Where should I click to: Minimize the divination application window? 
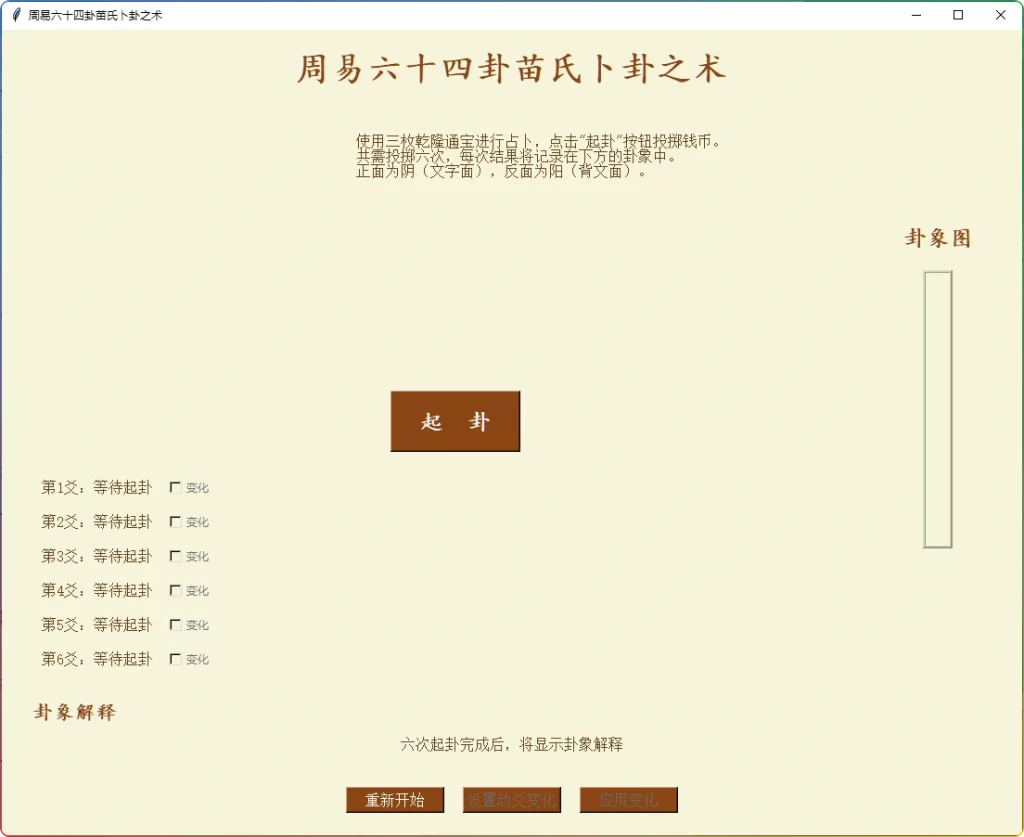(916, 15)
